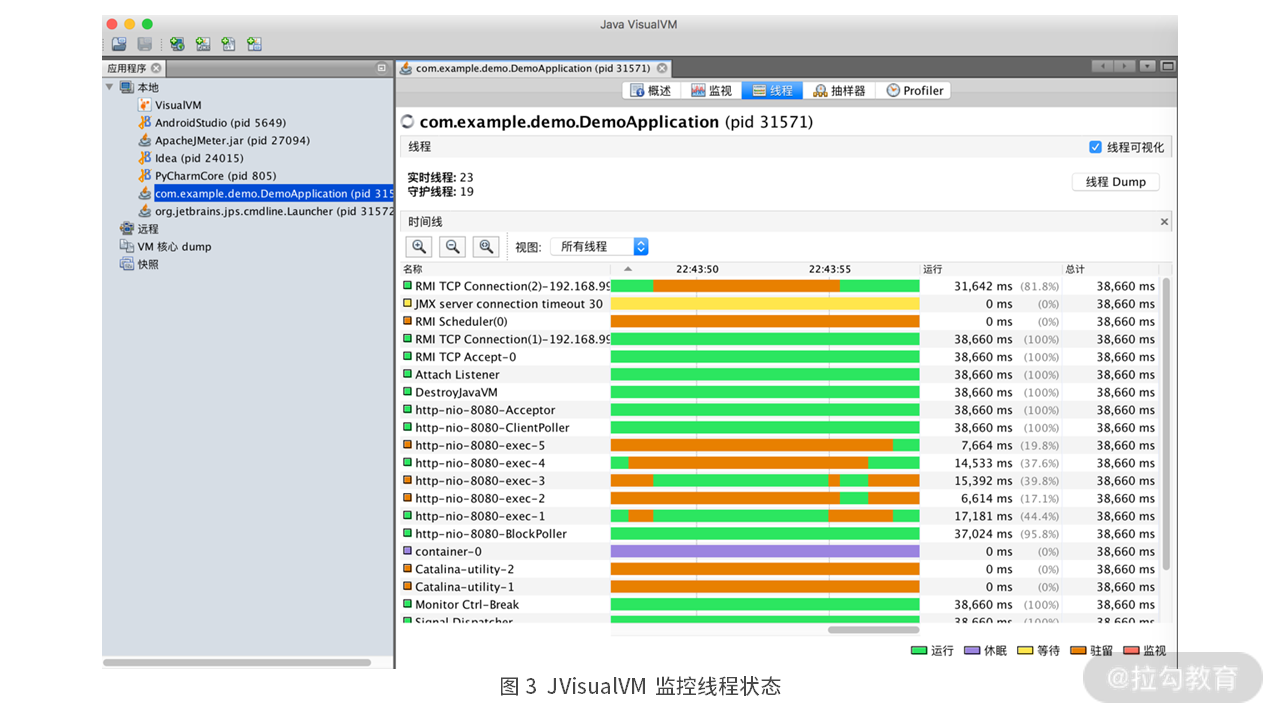Select org.jetbrains.jps.cmdline.Launcher in the tree
Viewport: 1280px width, 720px height.
point(275,211)
